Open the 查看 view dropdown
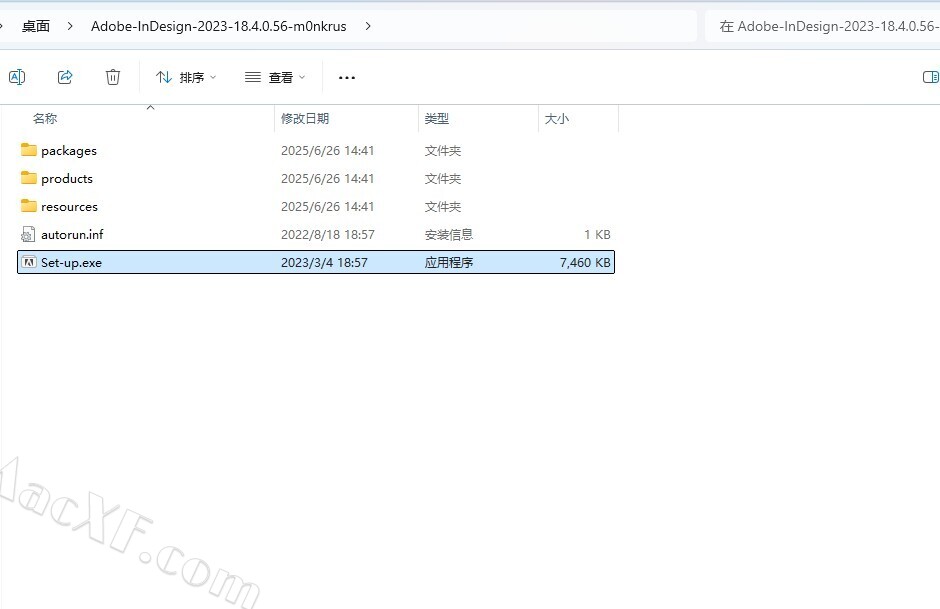 275,77
